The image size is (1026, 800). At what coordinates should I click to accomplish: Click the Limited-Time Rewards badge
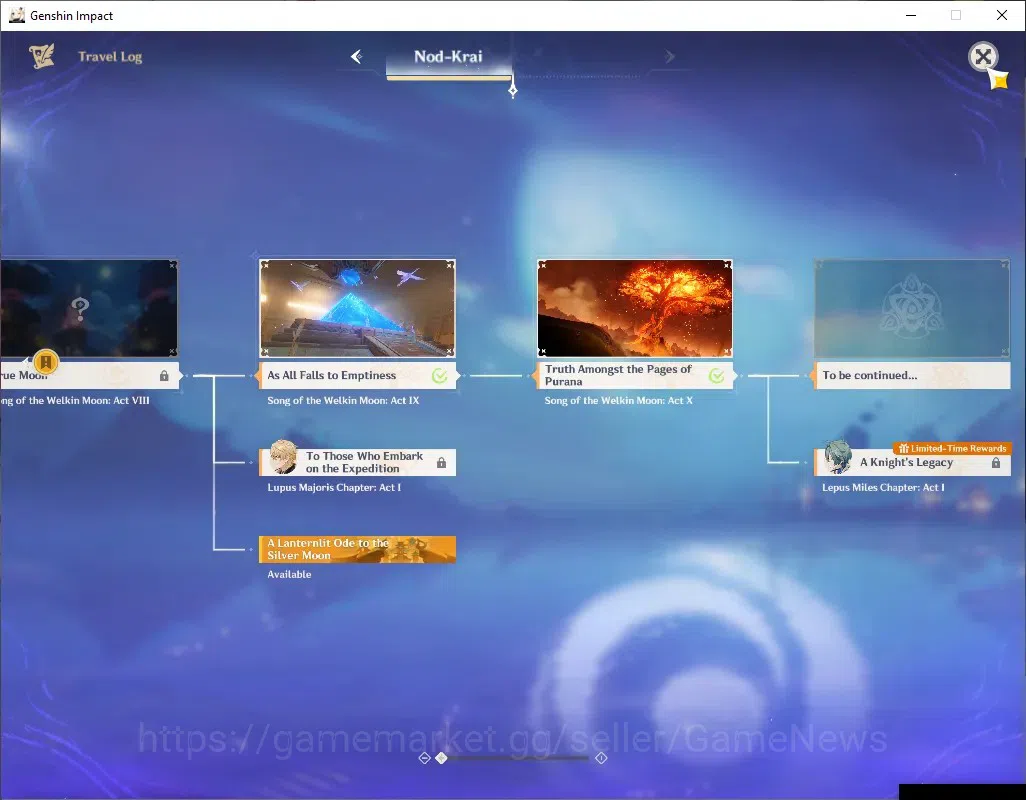point(952,448)
